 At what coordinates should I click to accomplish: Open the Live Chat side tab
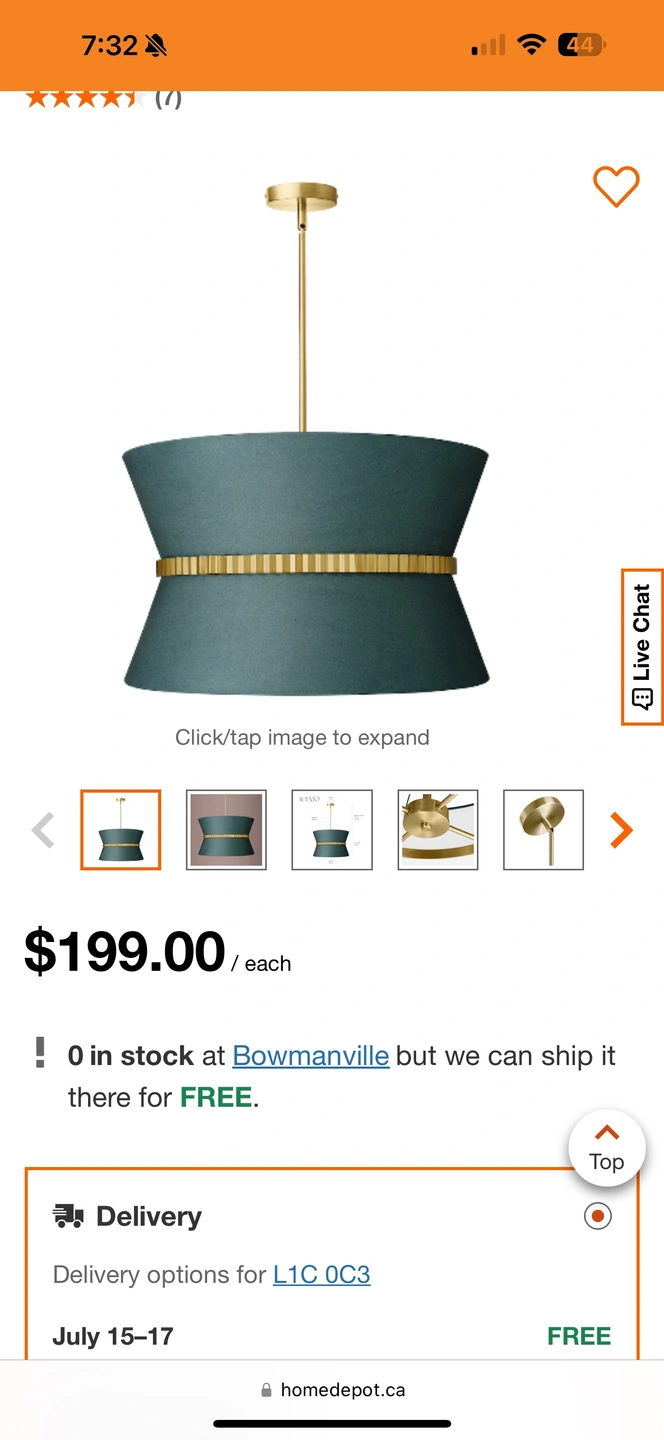[x=642, y=647]
